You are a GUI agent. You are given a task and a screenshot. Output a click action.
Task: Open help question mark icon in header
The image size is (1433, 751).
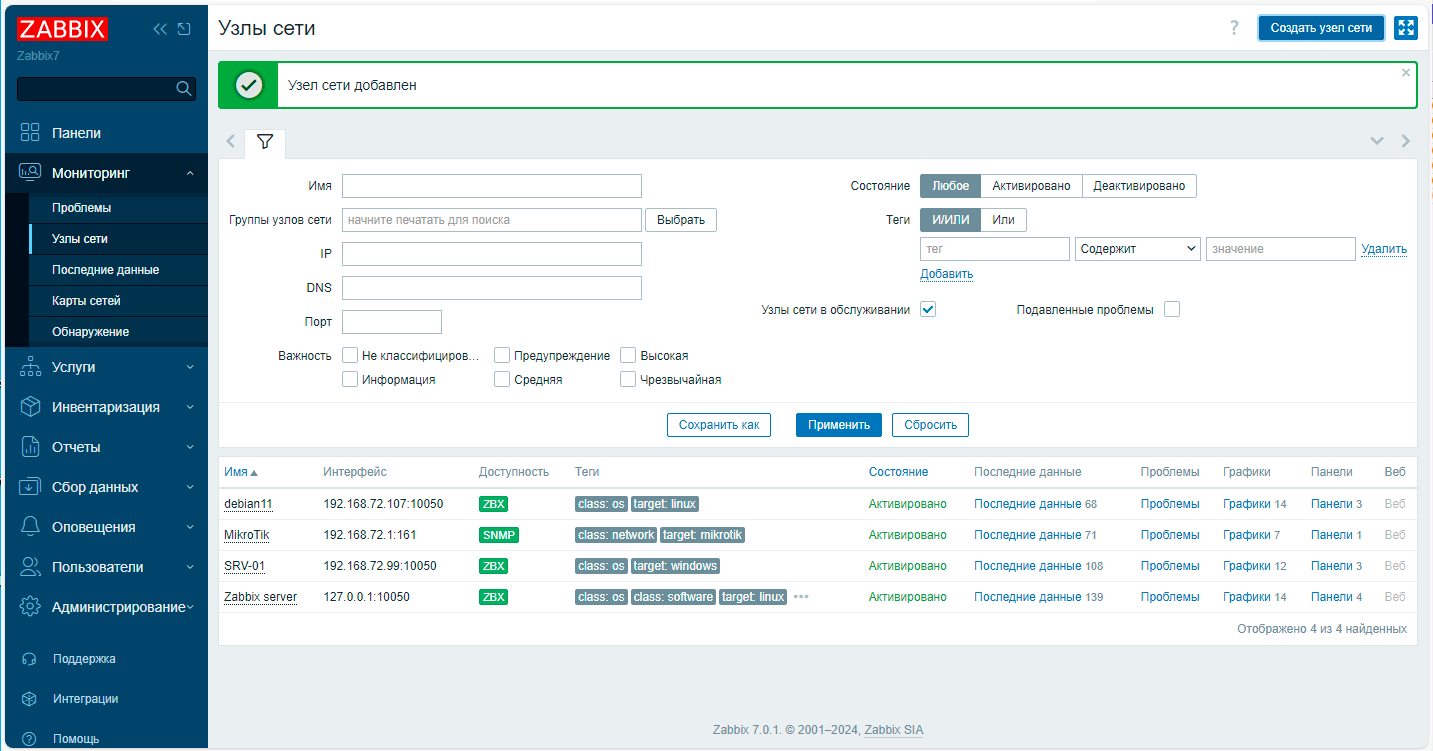pyautogui.click(x=1234, y=28)
